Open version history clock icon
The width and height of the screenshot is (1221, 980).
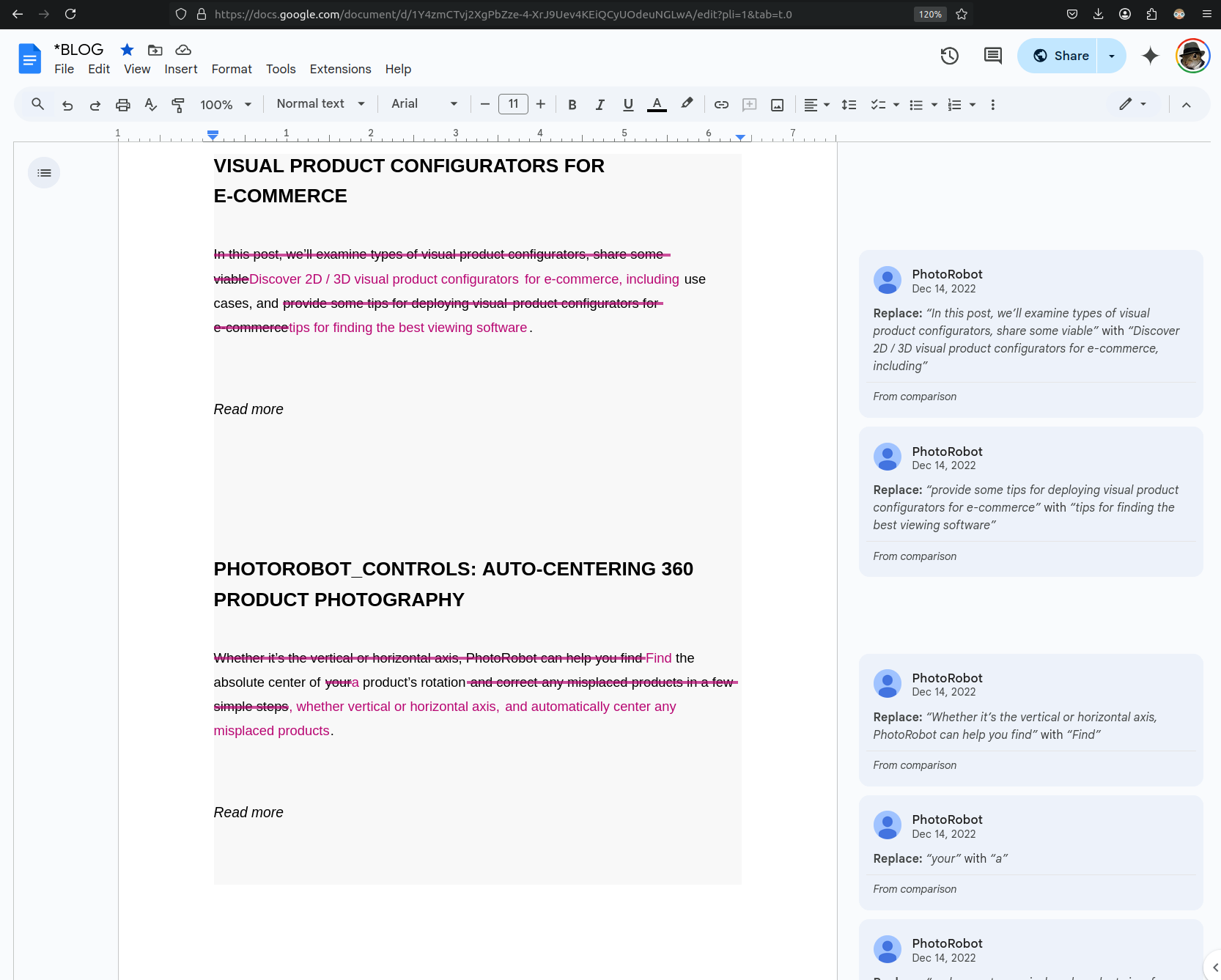click(x=950, y=56)
